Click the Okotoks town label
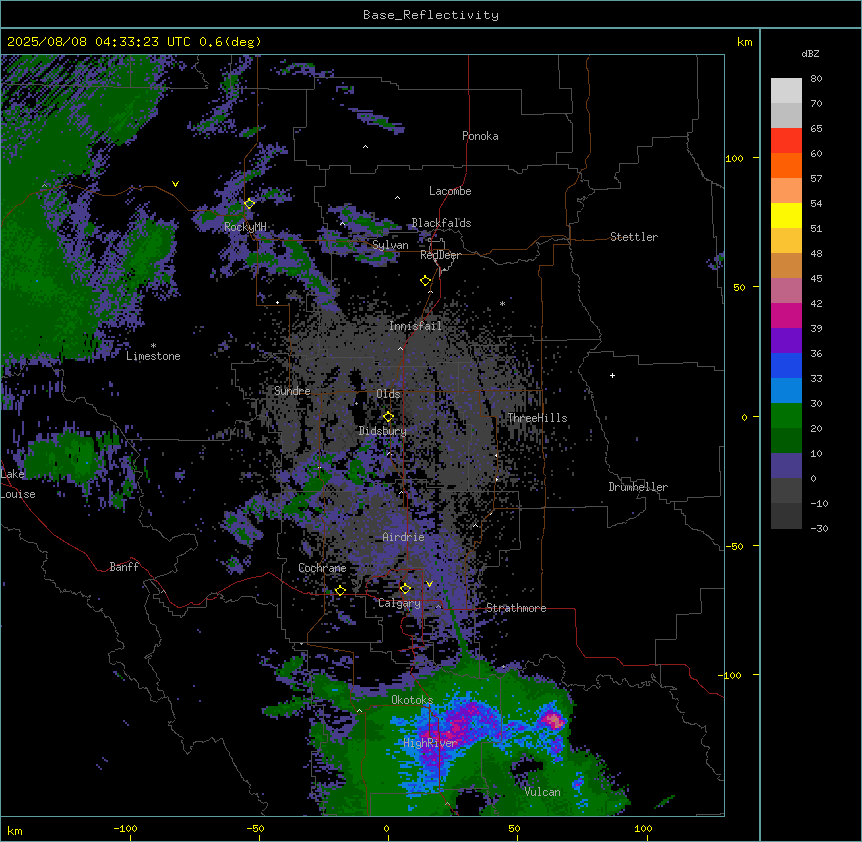This screenshot has height=842, width=862. (x=412, y=700)
